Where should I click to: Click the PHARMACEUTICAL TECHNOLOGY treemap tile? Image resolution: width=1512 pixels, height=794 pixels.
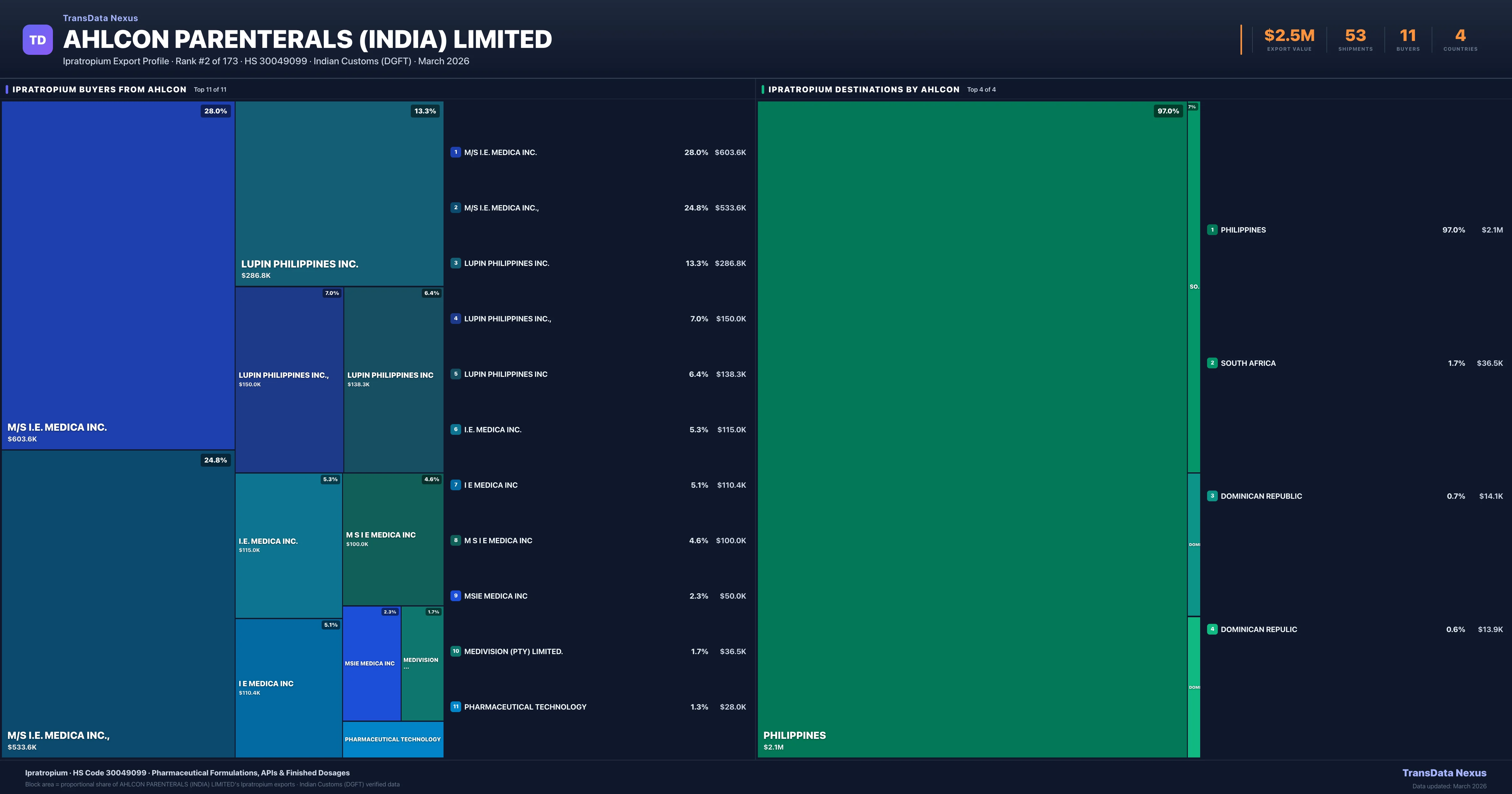[393, 739]
